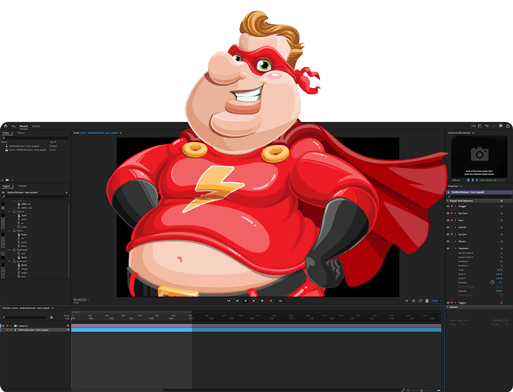The width and height of the screenshot is (513, 392).
Task: Click the folder icon below Project list
Action: coord(7,180)
